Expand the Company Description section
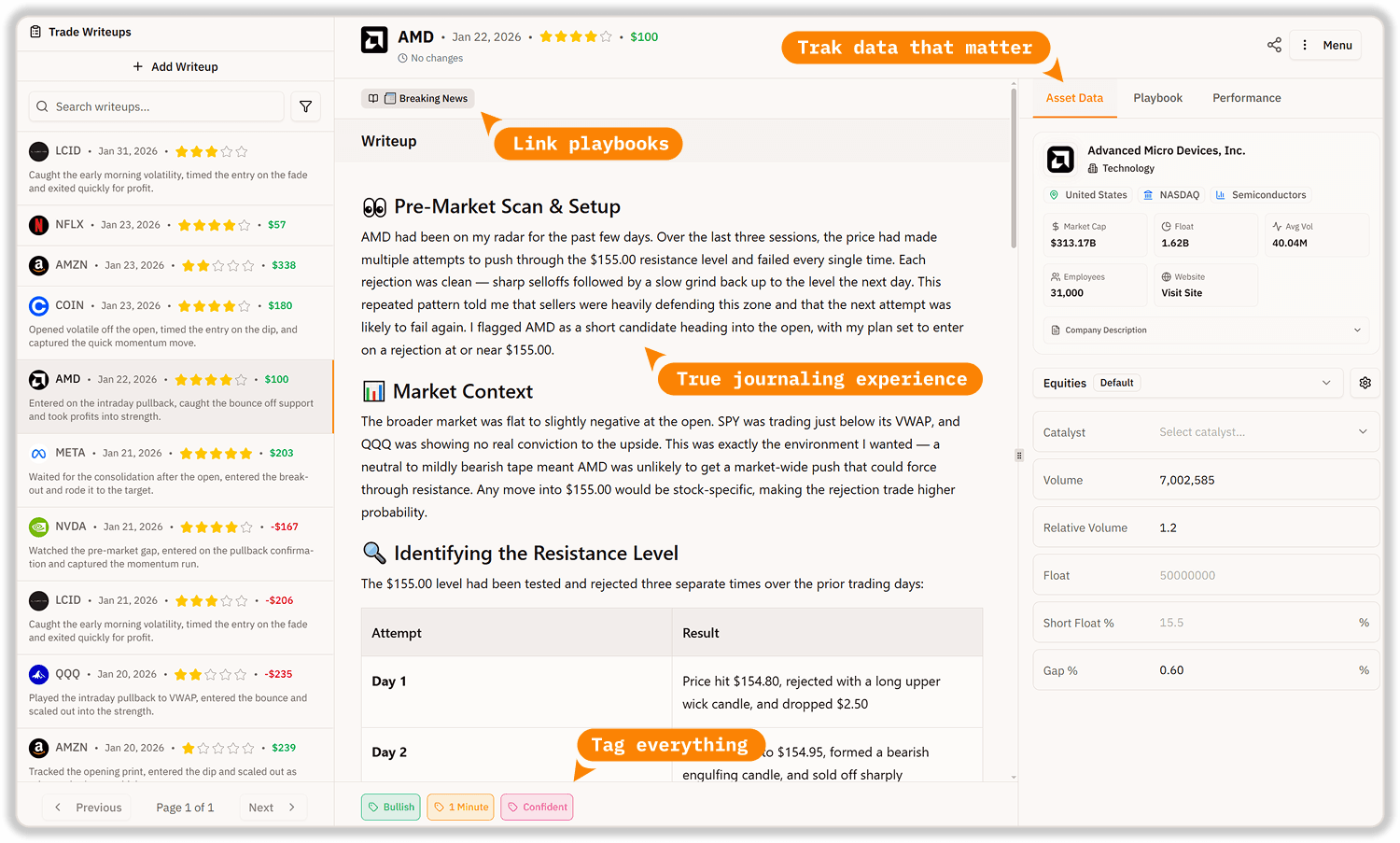The height and width of the screenshot is (843, 1400). pyautogui.click(x=1206, y=330)
